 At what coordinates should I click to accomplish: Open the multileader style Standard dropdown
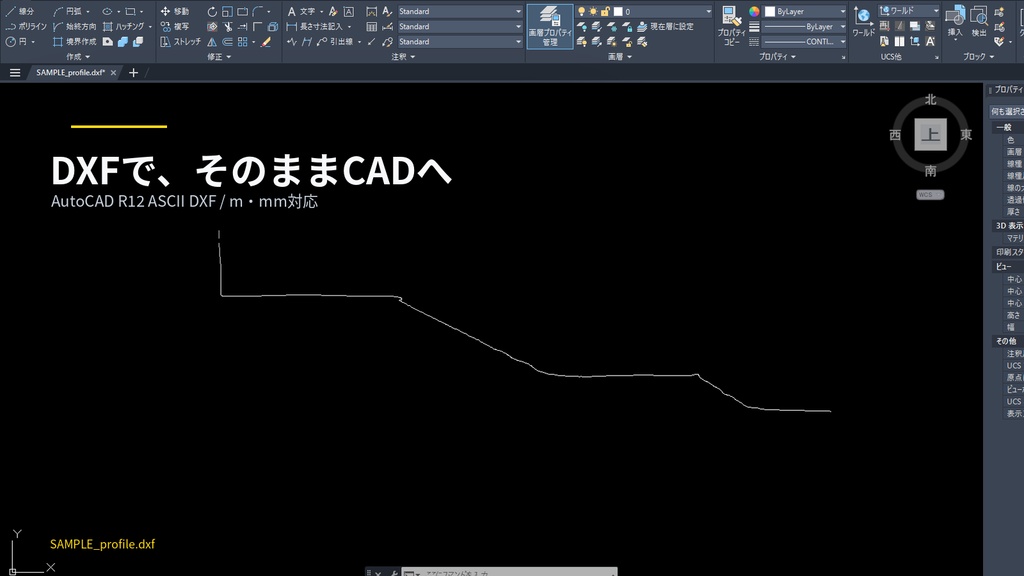(x=460, y=41)
